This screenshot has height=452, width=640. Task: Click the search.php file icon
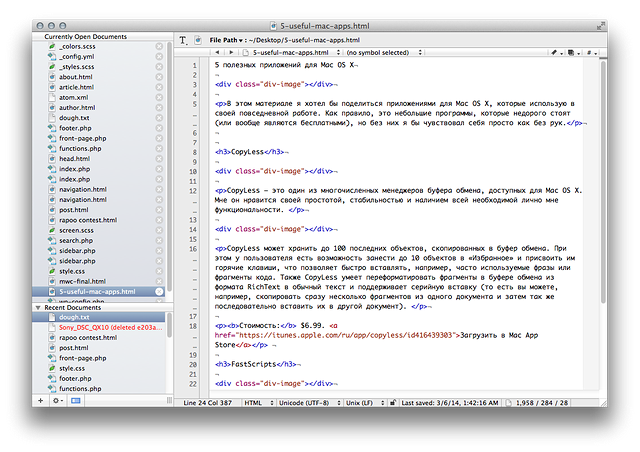[52, 240]
